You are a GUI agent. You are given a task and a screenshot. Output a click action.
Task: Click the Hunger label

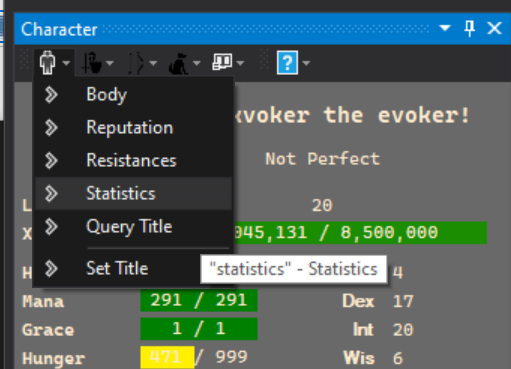(53, 359)
